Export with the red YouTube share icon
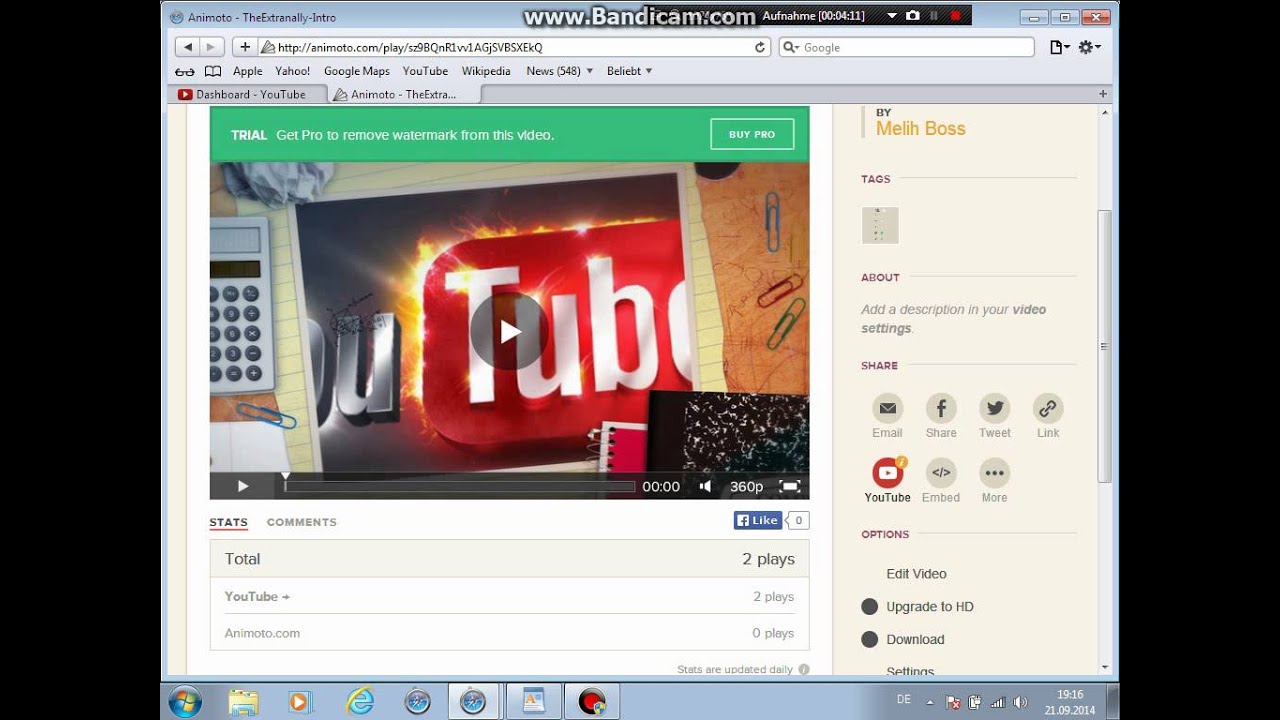1280x720 pixels. tap(888, 473)
